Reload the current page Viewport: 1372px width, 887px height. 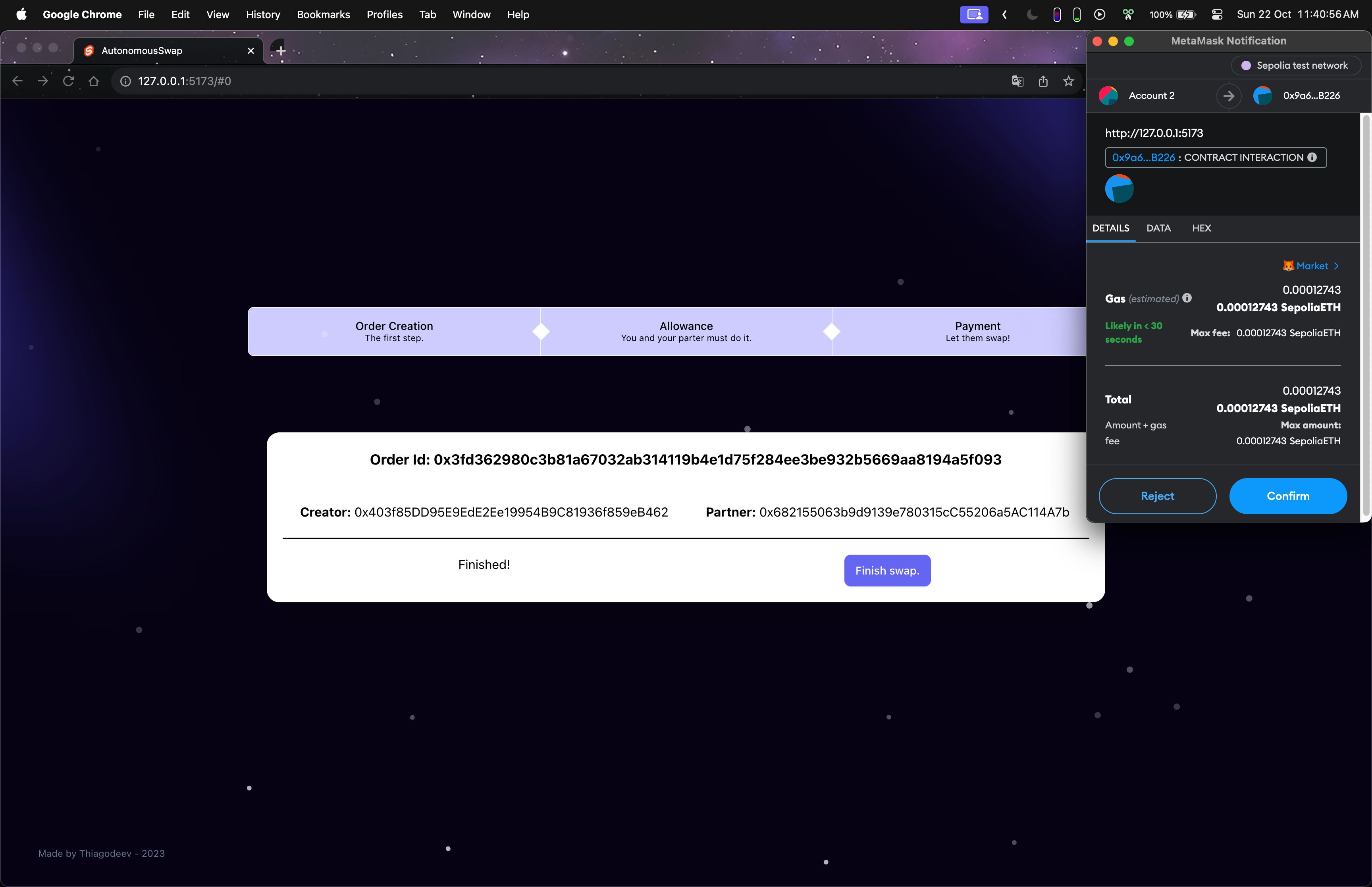click(x=68, y=81)
